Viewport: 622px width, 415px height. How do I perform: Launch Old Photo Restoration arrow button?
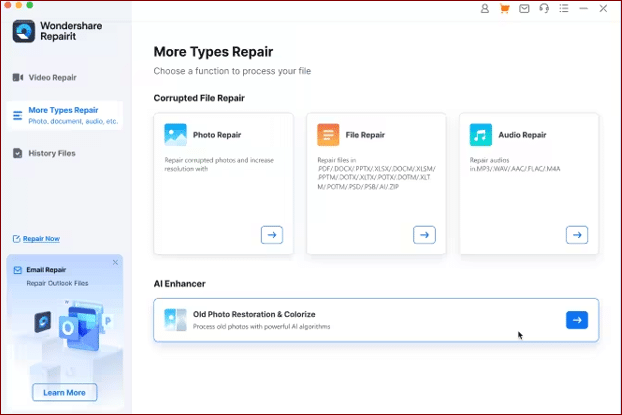[x=577, y=320]
